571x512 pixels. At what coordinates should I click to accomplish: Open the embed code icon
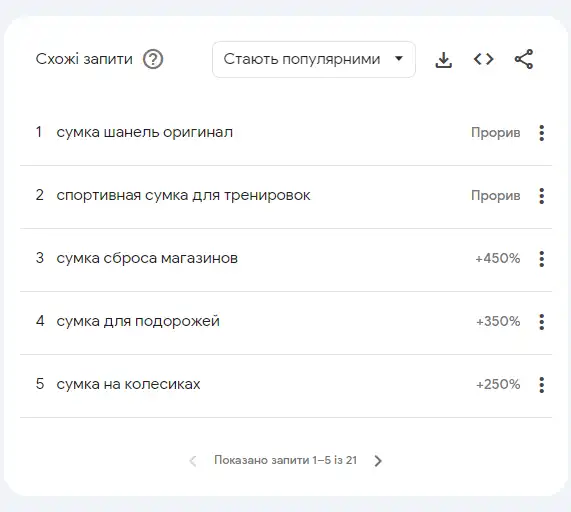(484, 59)
